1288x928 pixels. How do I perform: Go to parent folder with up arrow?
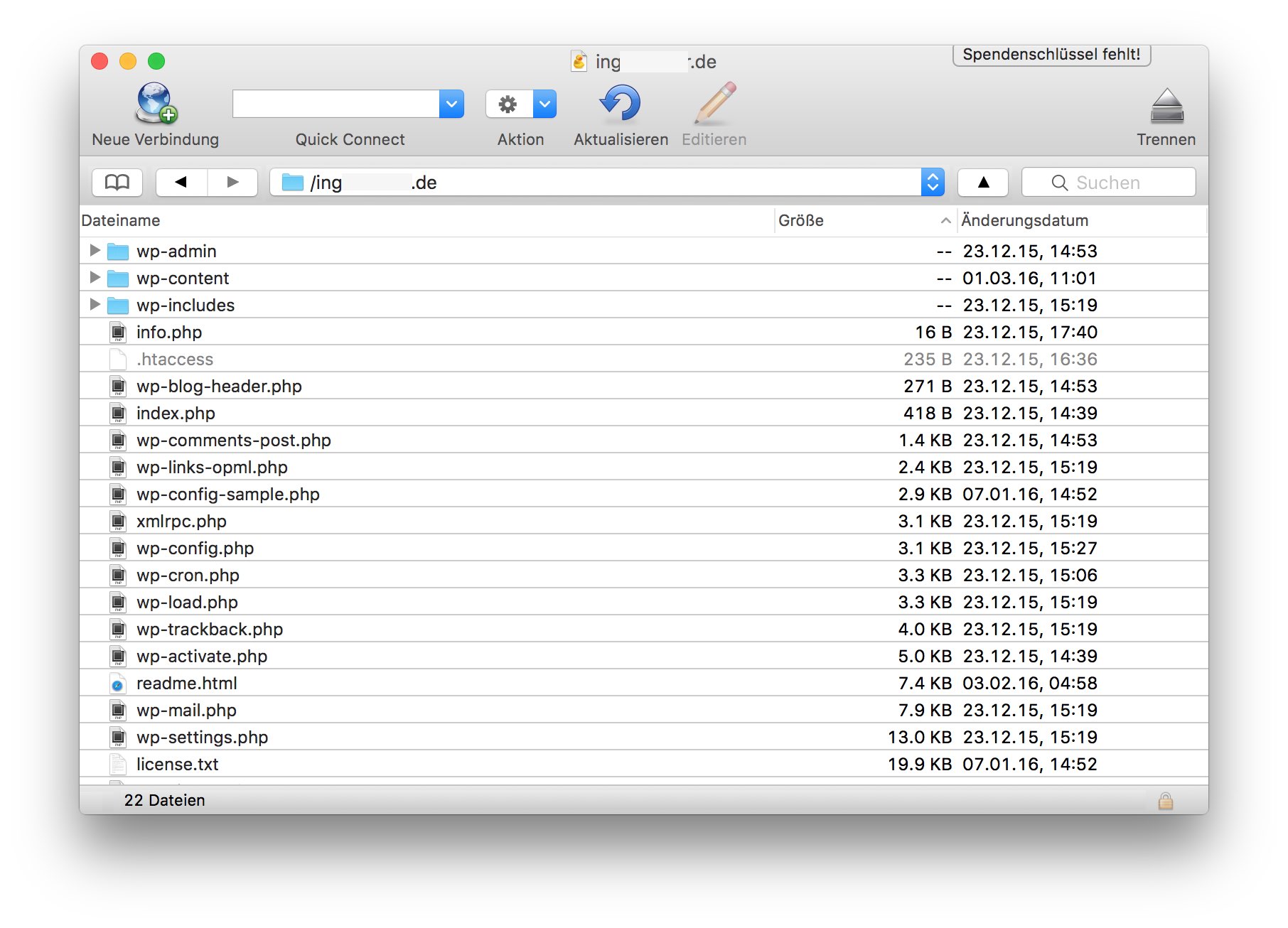click(x=983, y=183)
